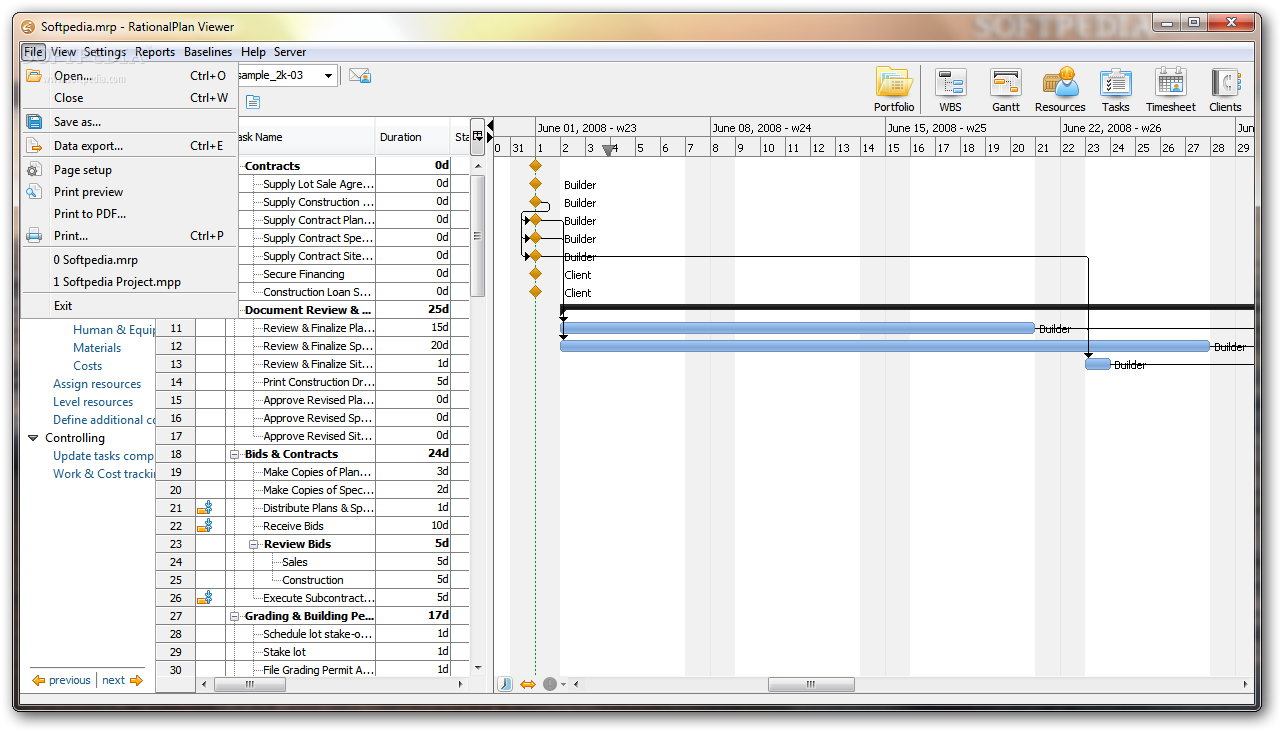Select the long Review & Finalize Specifications Gantt bar

[x=885, y=346]
